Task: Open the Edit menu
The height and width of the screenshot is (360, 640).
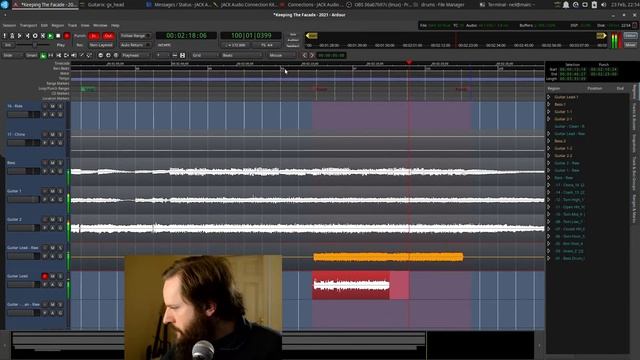Action: 44,25
